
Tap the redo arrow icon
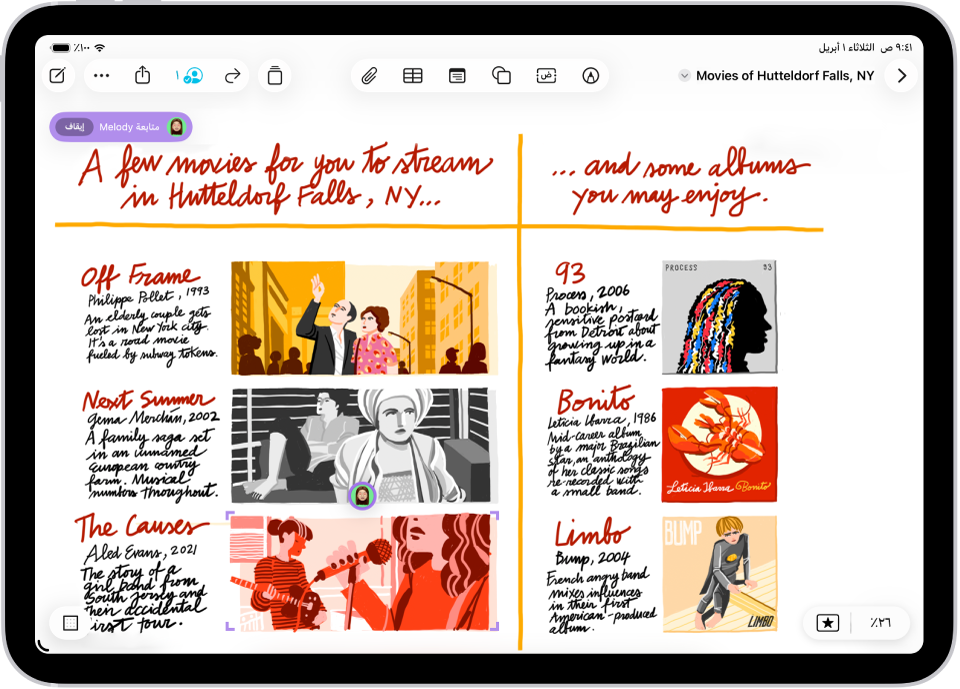coord(233,76)
